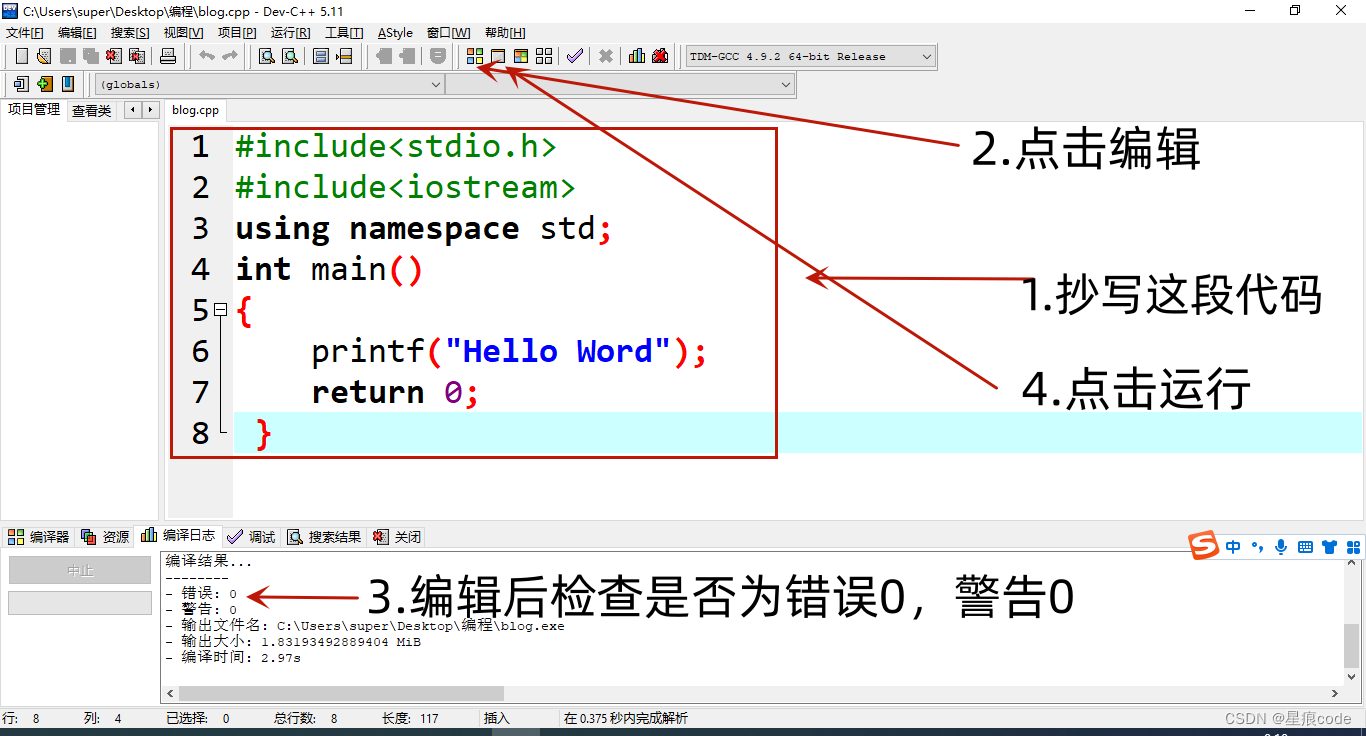Viewport: 1366px width, 736px height.
Task: Switch to the 资源 bottom tab
Action: pyautogui.click(x=106, y=537)
